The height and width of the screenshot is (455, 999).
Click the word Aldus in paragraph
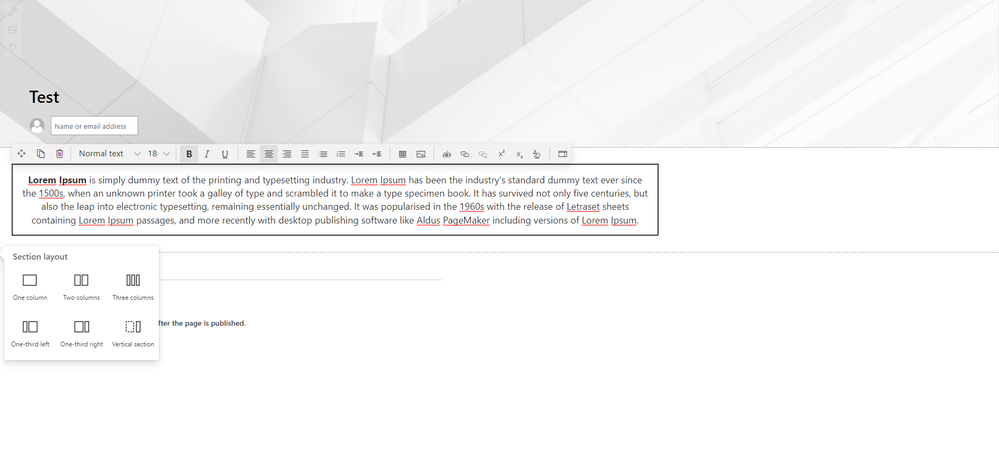pos(428,220)
